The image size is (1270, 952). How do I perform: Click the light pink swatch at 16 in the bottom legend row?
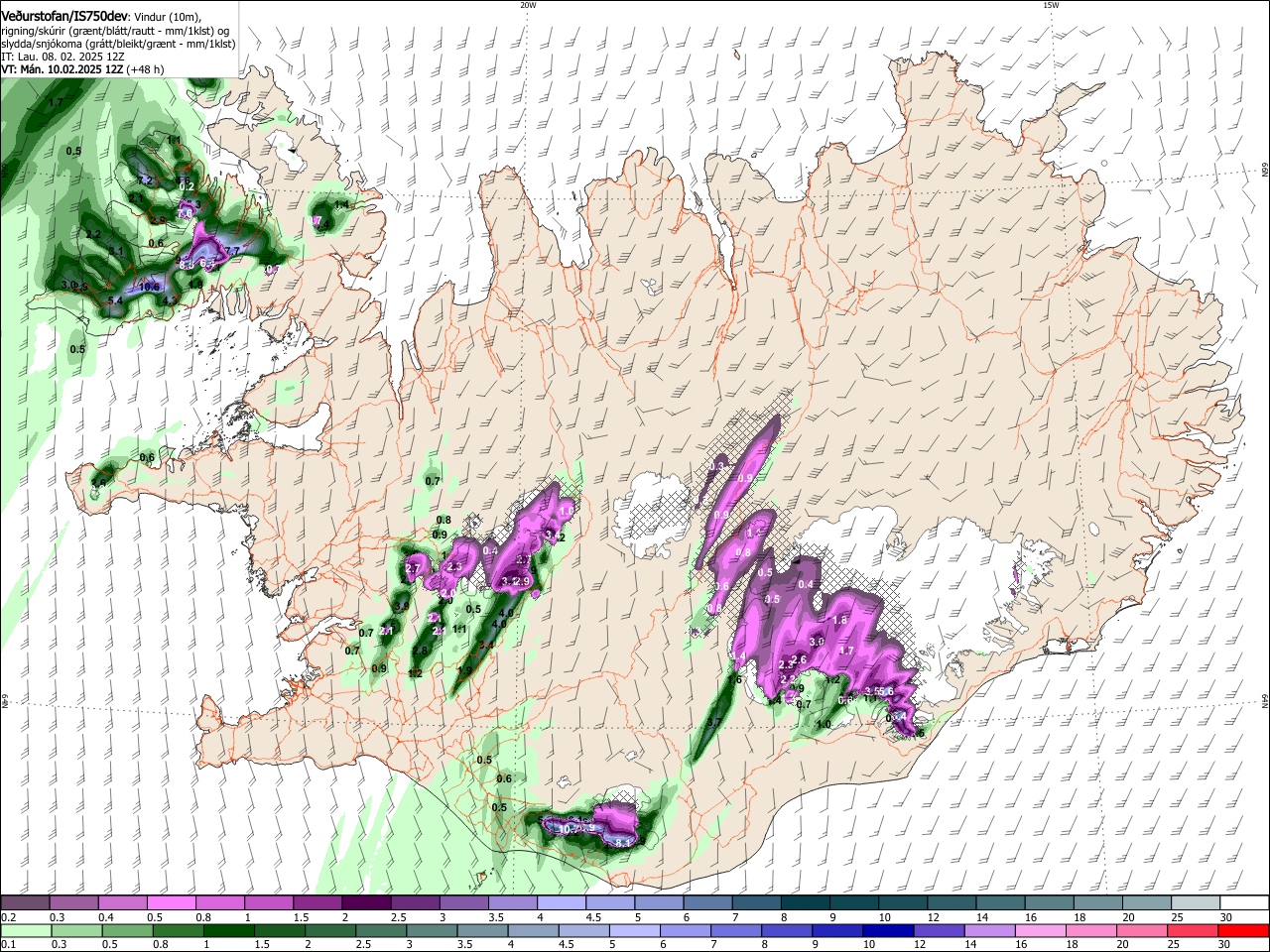pos(1040,930)
